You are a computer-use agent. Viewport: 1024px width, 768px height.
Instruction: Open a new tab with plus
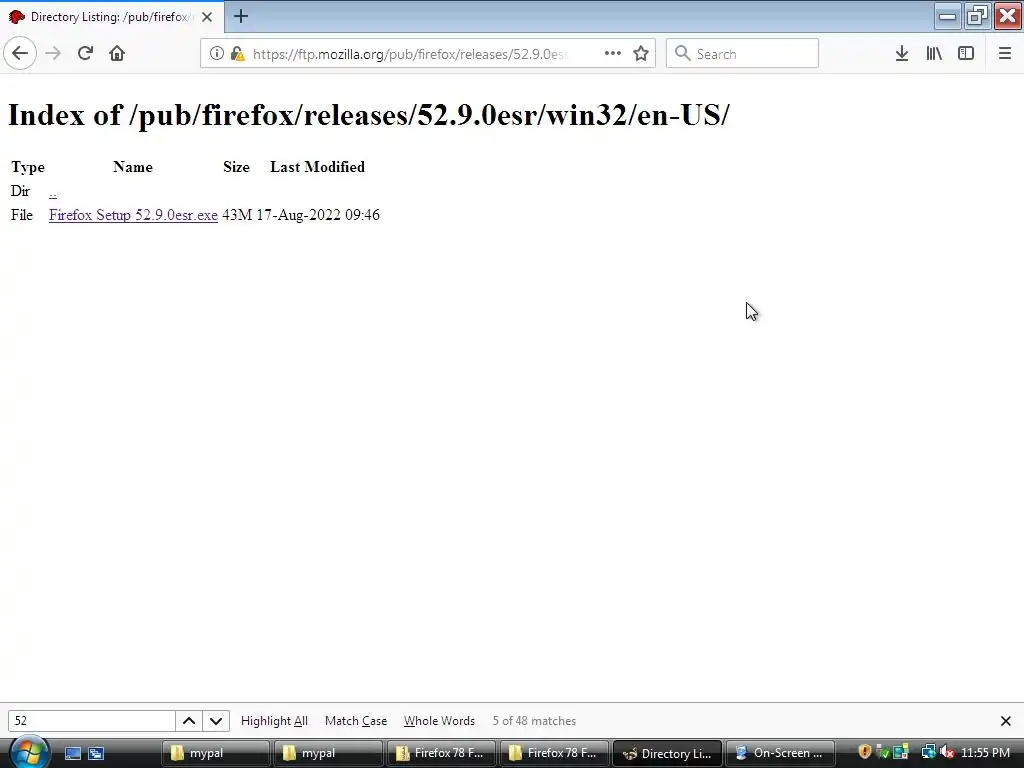pyautogui.click(x=241, y=16)
